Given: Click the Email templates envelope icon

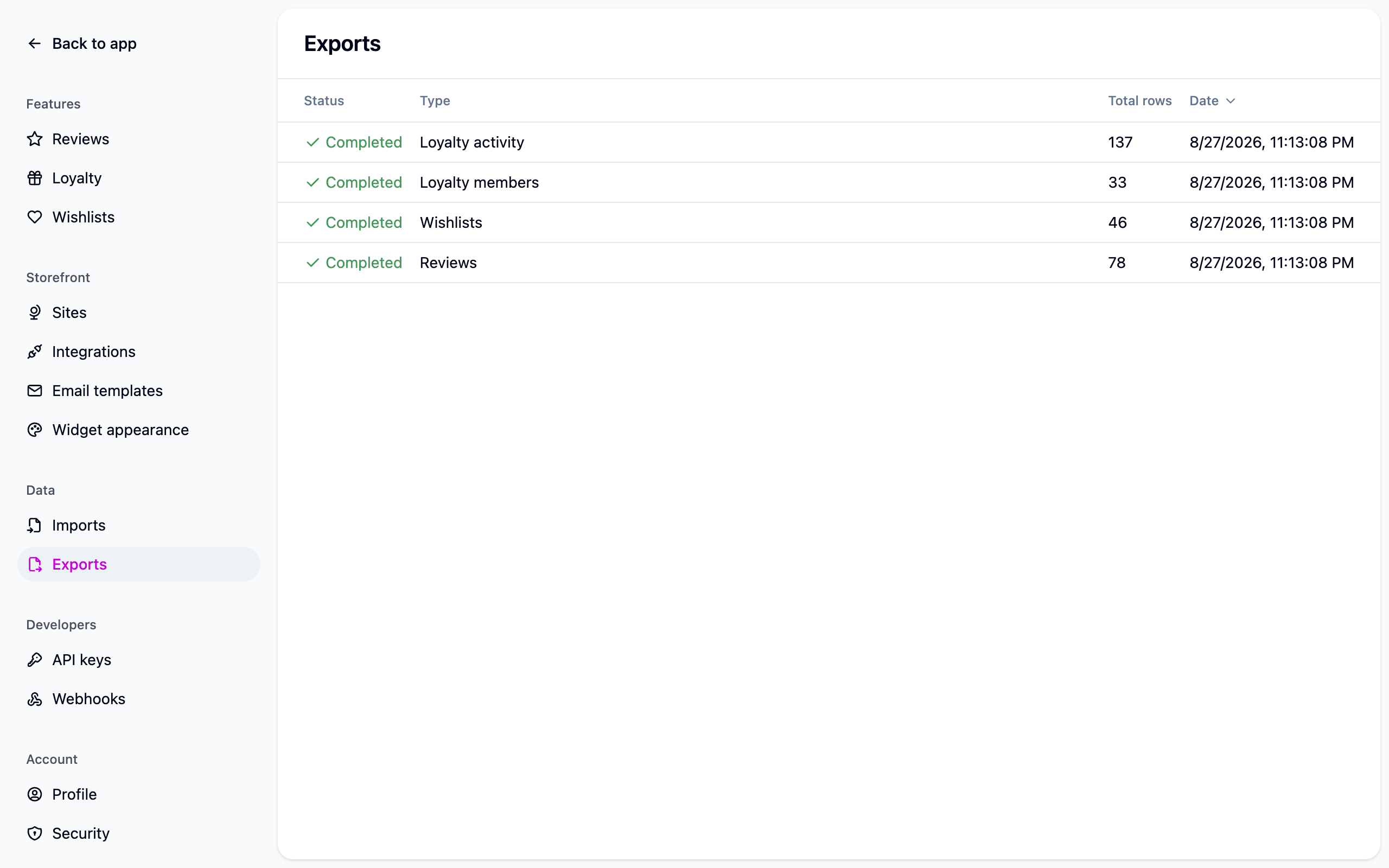Looking at the screenshot, I should click(x=34, y=391).
